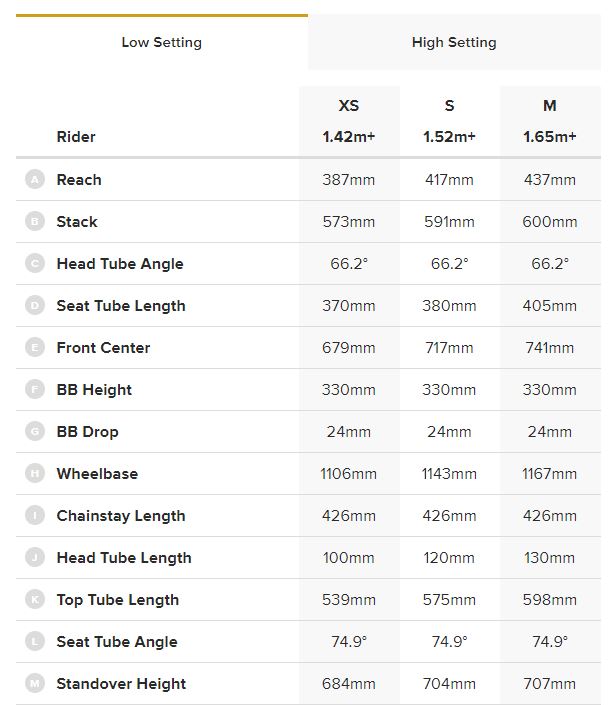Click the K badge for Top Tube Length
The image size is (612, 705).
[x=35, y=600]
